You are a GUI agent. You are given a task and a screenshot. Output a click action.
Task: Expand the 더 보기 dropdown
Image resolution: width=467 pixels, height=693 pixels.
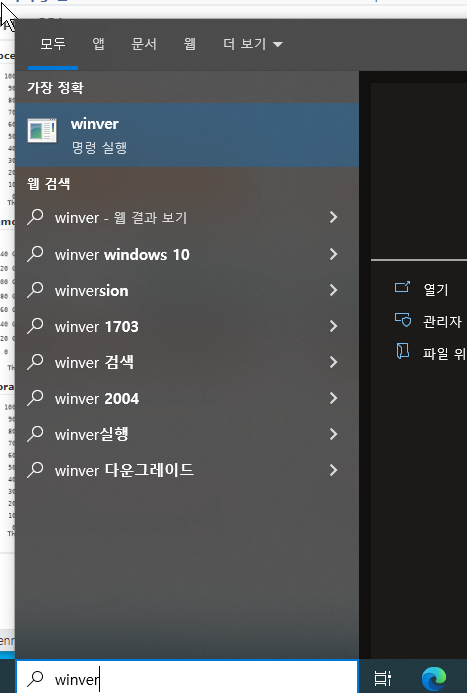pyautogui.click(x=253, y=44)
